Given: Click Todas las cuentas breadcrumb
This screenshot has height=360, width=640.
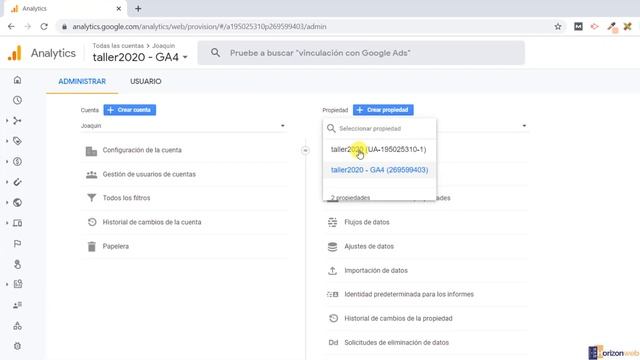Looking at the screenshot, I should point(118,46).
